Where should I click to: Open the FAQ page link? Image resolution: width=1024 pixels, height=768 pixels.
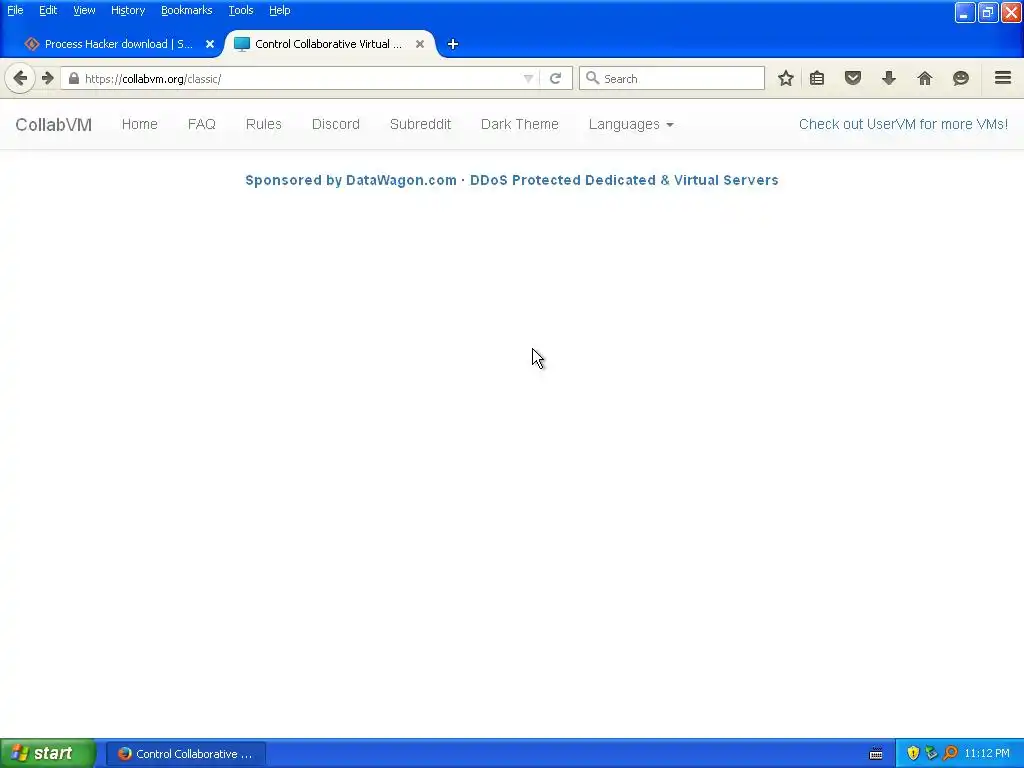pyautogui.click(x=202, y=124)
